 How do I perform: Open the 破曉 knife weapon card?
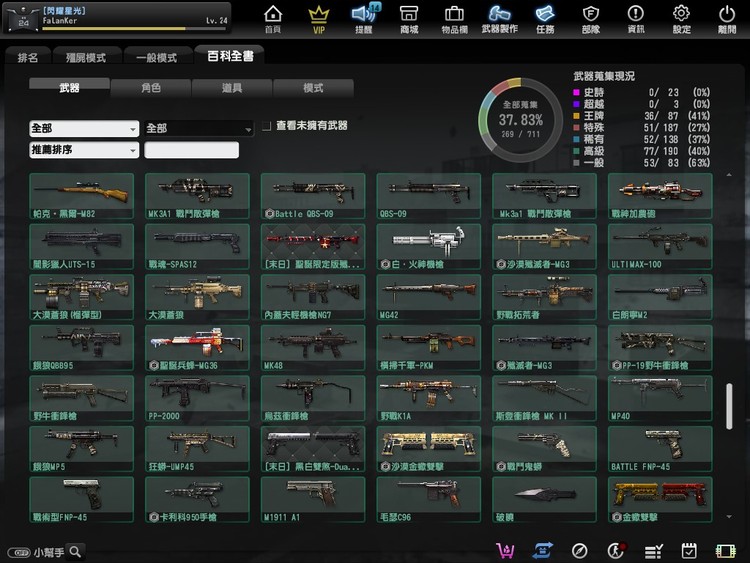pos(544,499)
